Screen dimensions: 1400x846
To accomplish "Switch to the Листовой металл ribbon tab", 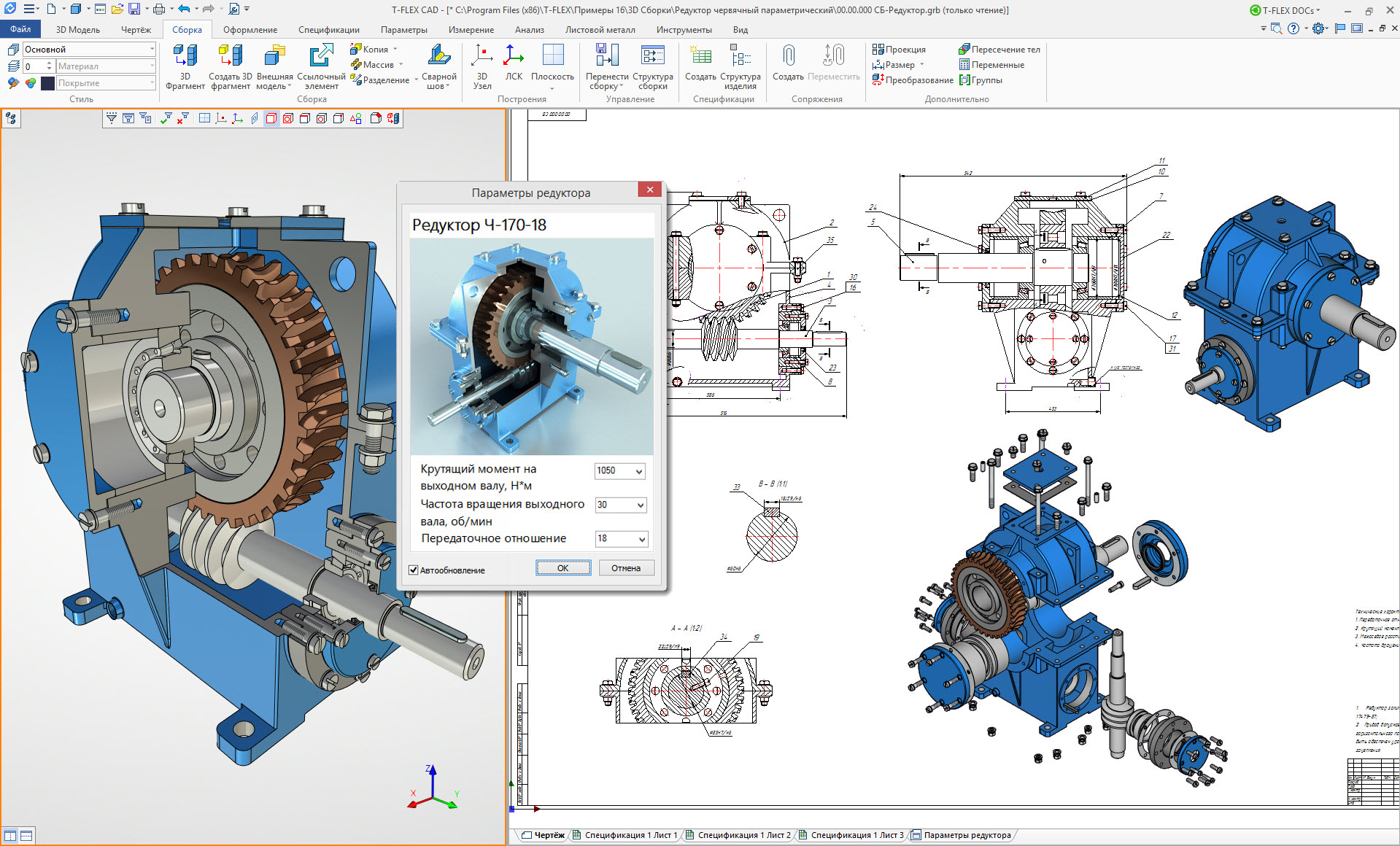I will pyautogui.click(x=600, y=30).
